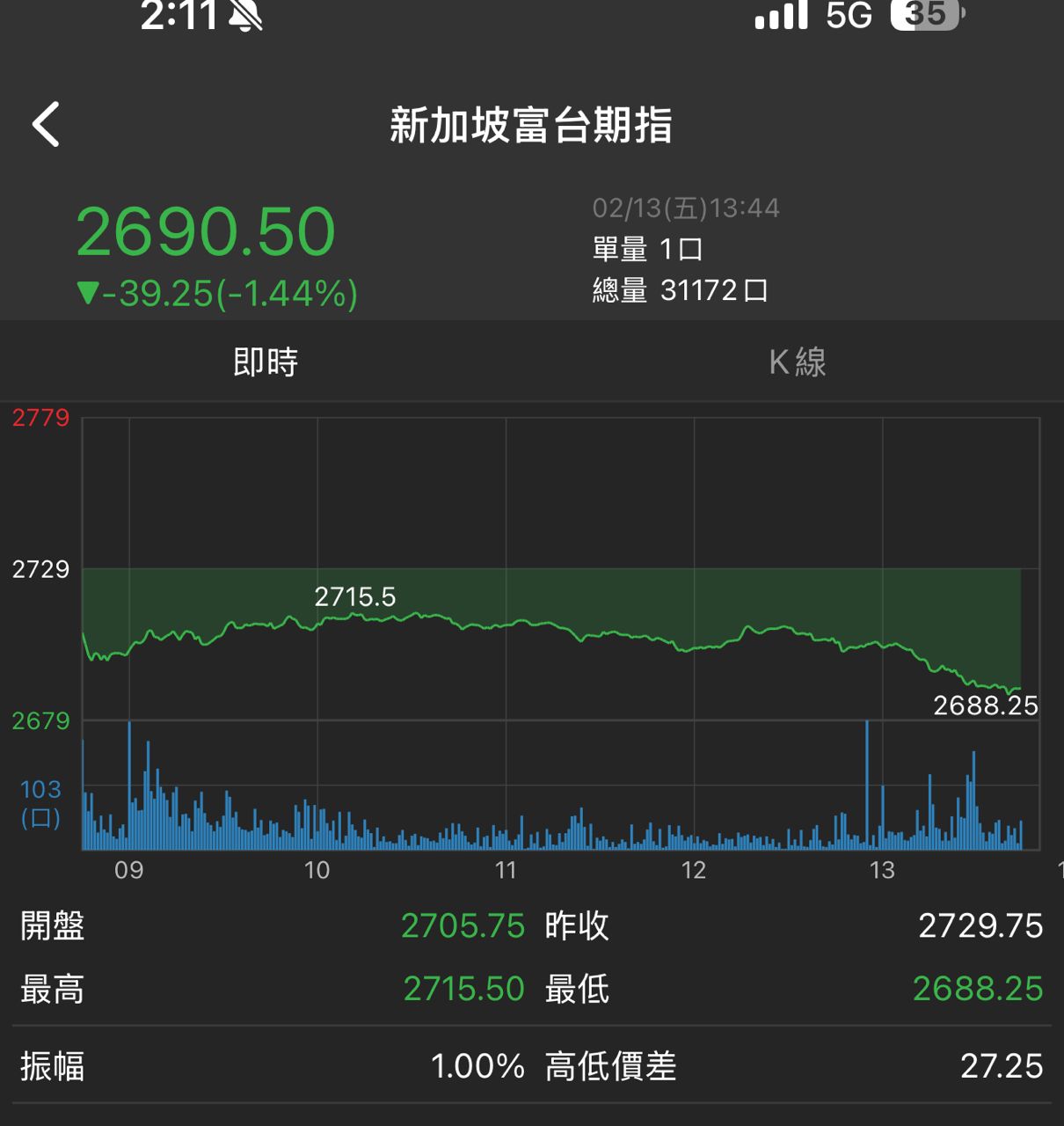Tap the back arrow icon
This screenshot has width=1064, height=1126.
(x=46, y=124)
